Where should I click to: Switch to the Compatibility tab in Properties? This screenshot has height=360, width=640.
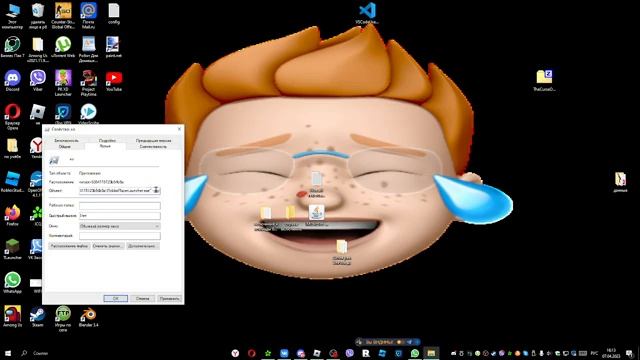pos(153,147)
